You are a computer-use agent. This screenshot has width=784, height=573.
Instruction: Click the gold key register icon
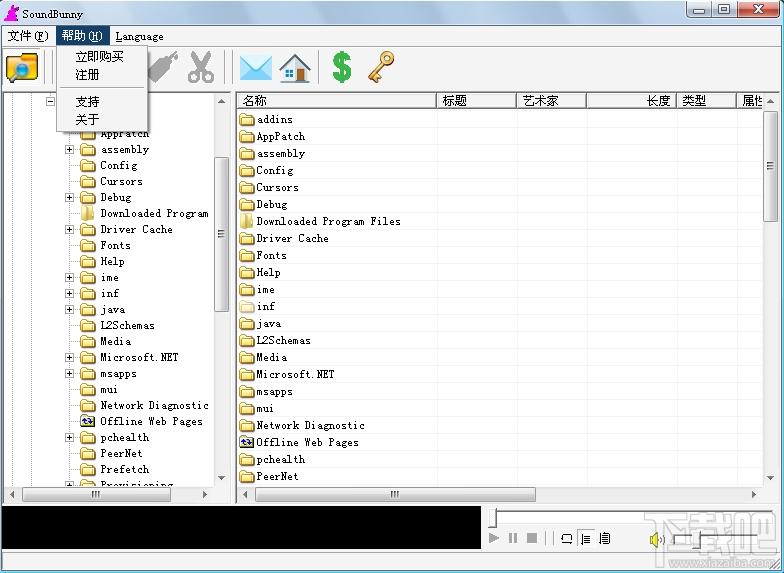tap(381, 66)
